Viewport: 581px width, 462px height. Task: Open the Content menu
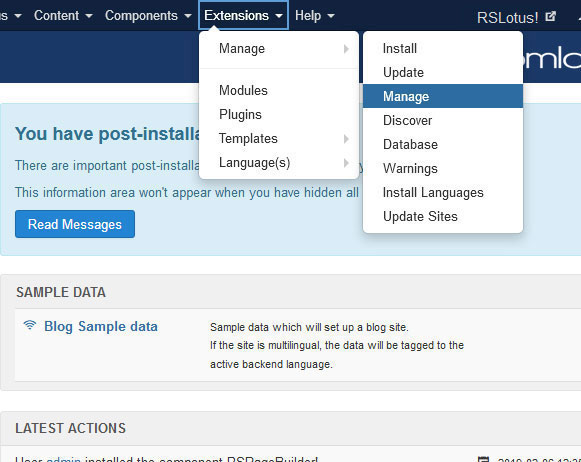click(x=63, y=16)
